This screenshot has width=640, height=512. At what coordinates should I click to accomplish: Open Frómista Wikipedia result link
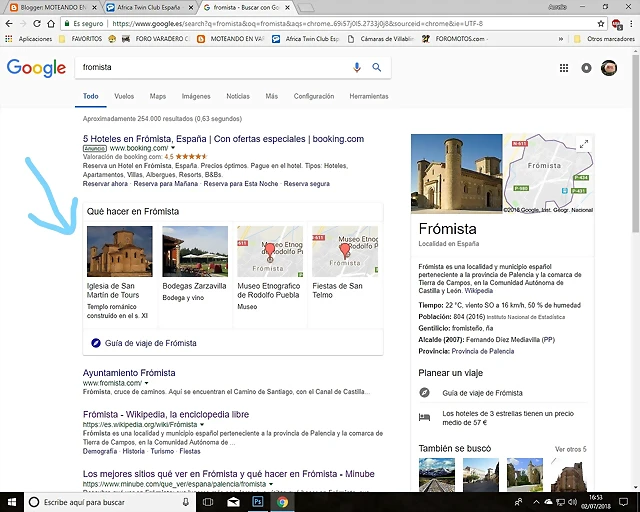(x=166, y=414)
